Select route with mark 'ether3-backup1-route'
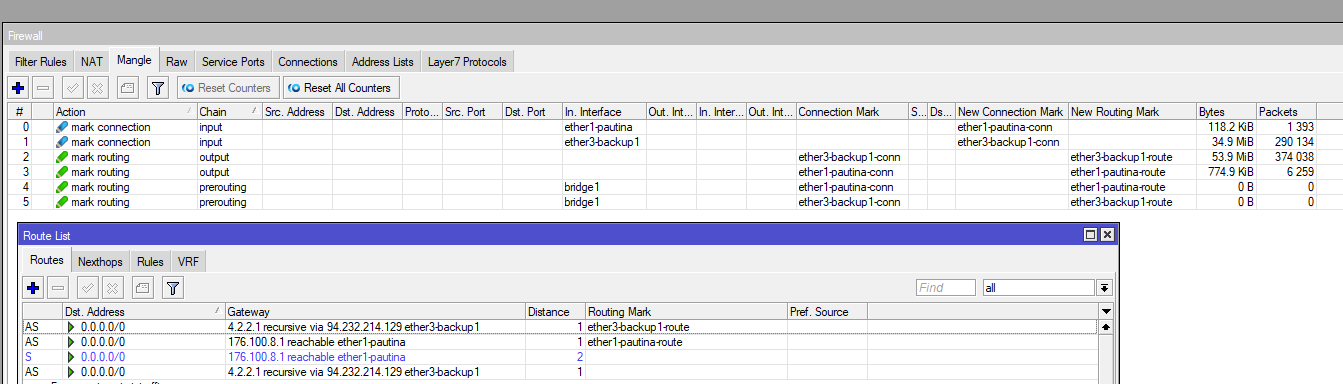 [x=560, y=327]
